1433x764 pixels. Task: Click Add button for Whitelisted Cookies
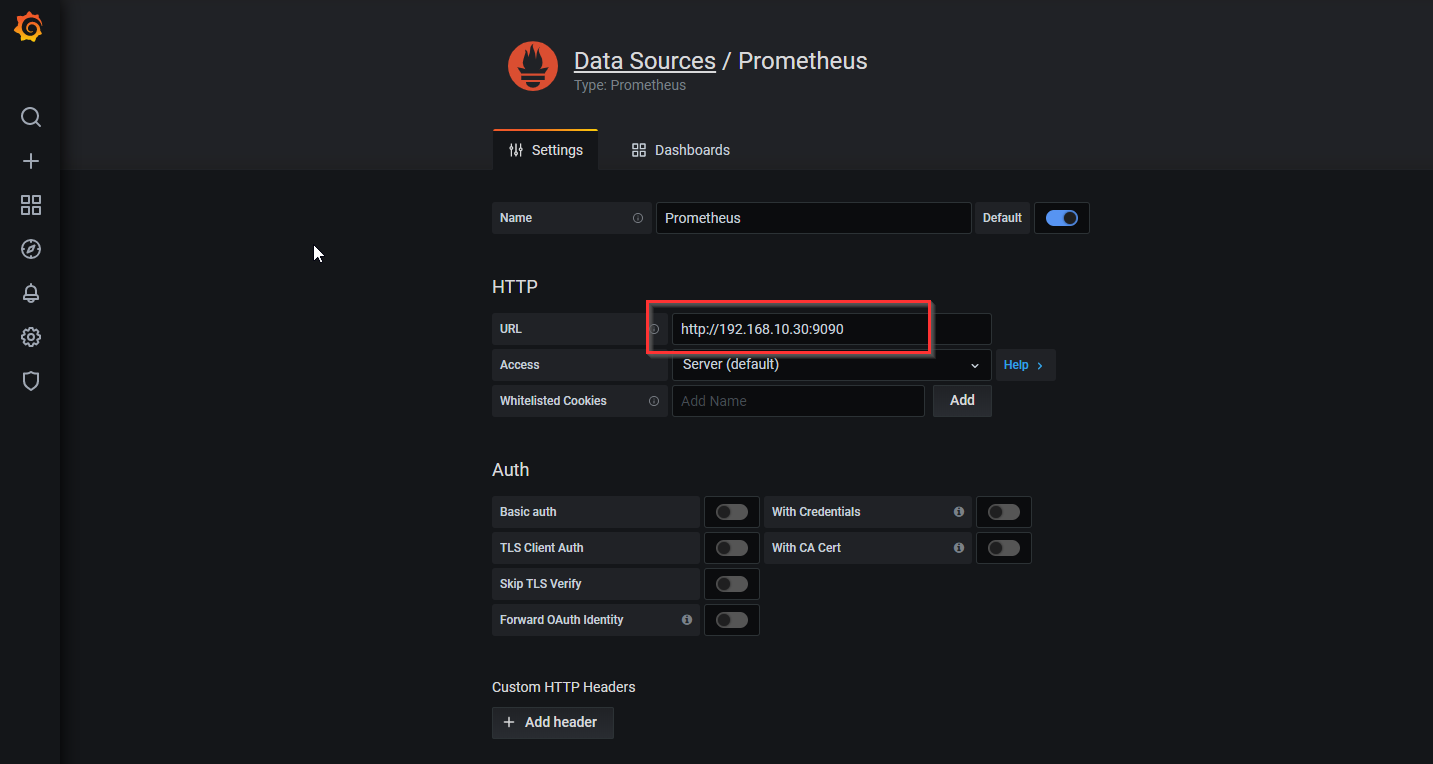click(962, 401)
